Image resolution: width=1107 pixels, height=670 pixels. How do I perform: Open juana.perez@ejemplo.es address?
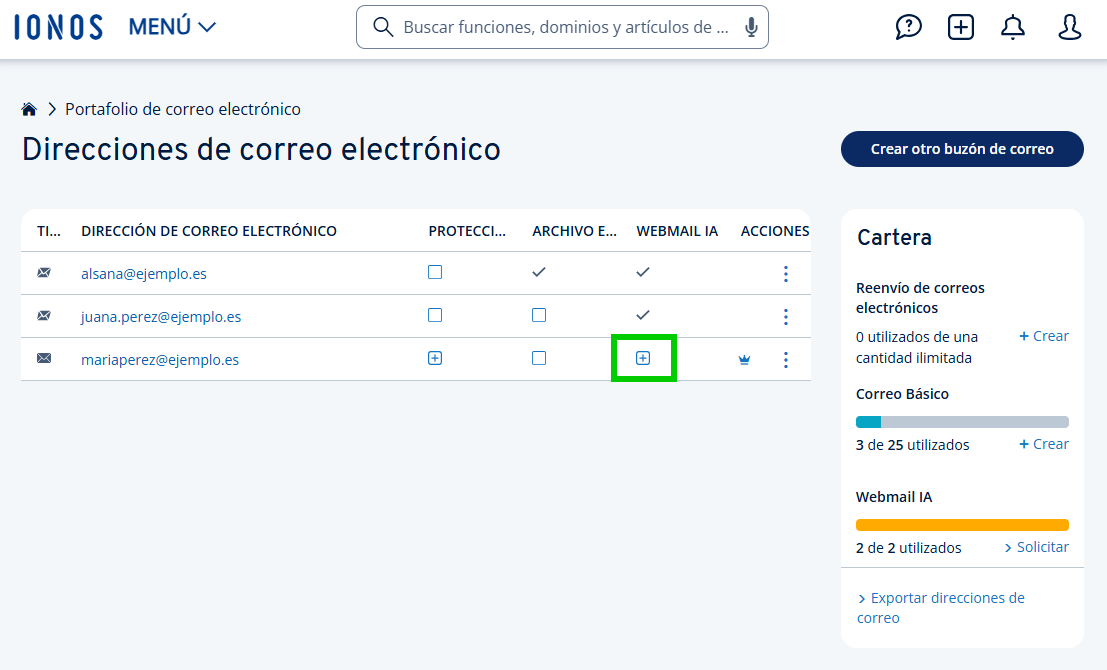[x=161, y=317]
